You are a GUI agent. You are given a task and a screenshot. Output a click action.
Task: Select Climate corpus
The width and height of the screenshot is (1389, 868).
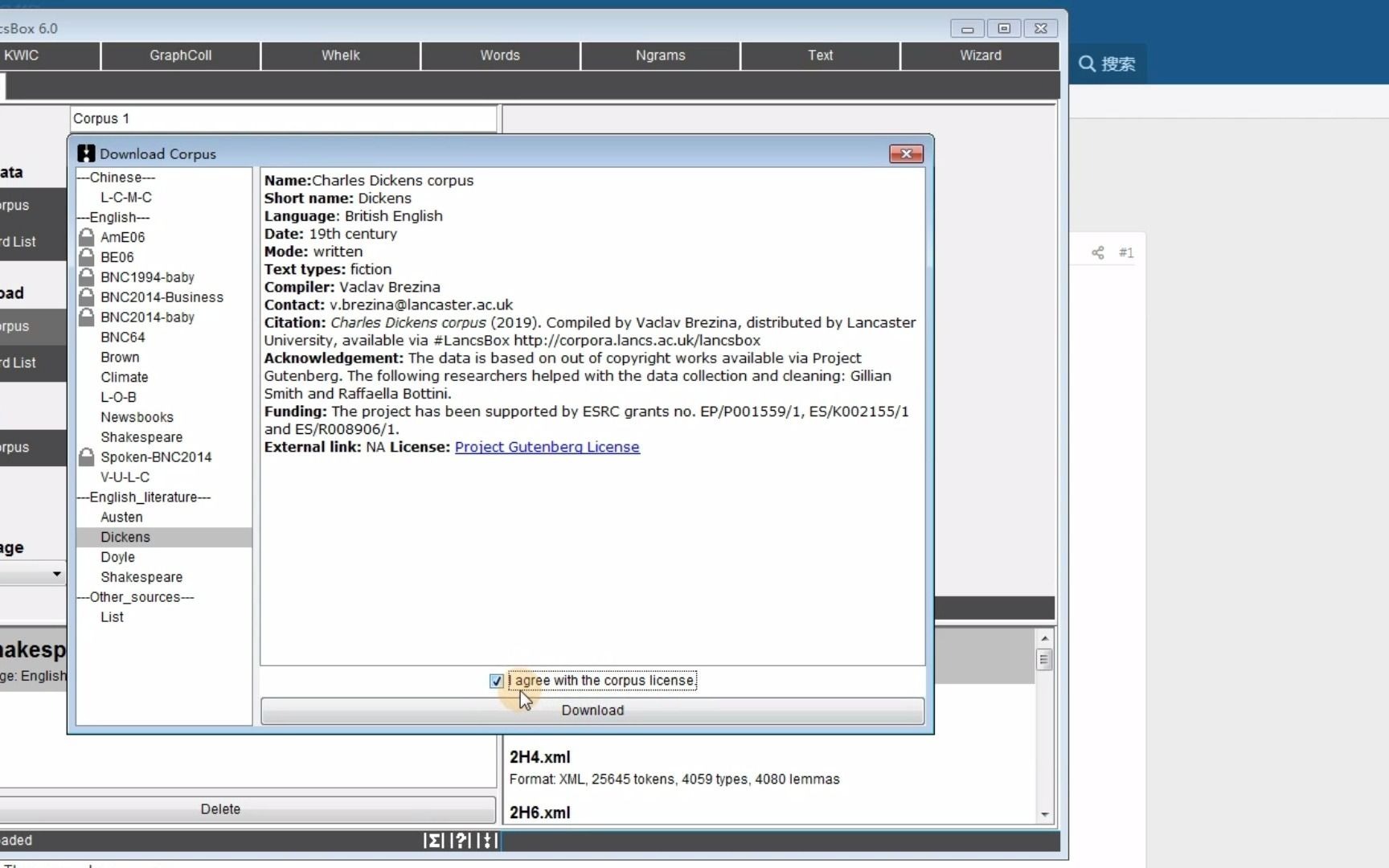click(x=125, y=378)
